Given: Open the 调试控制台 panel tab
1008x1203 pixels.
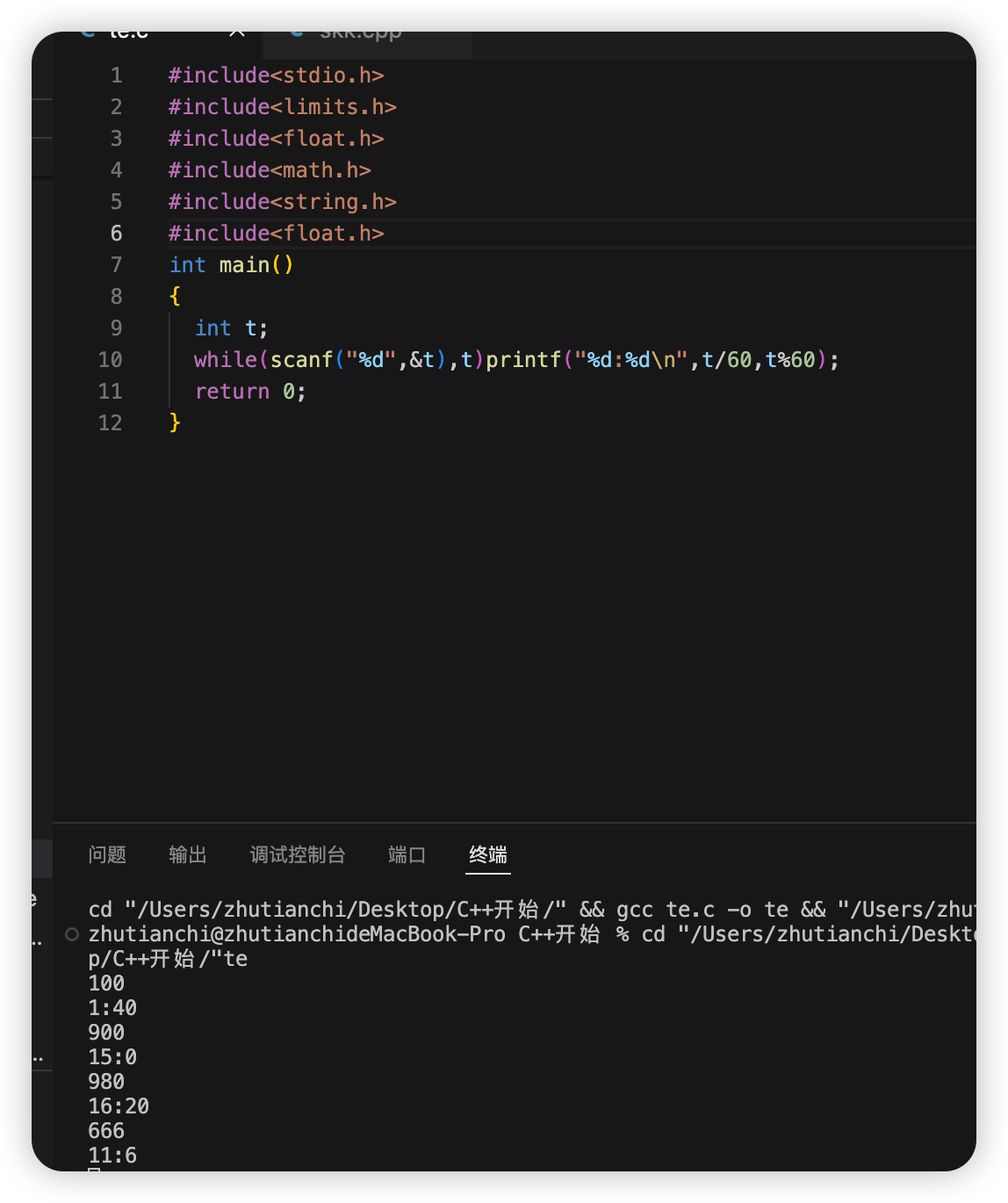Looking at the screenshot, I should point(298,854).
